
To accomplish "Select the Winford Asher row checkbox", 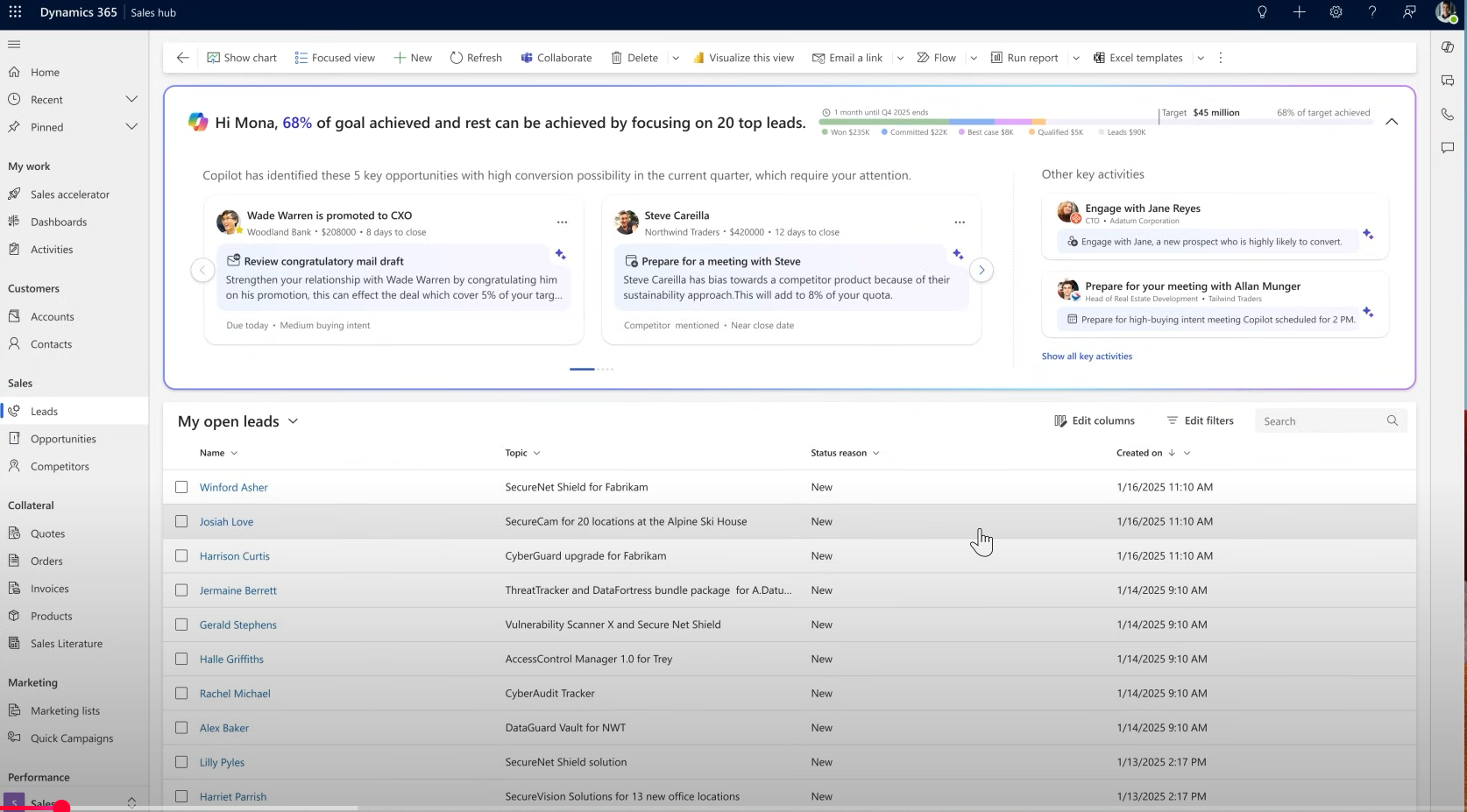I will click(181, 487).
